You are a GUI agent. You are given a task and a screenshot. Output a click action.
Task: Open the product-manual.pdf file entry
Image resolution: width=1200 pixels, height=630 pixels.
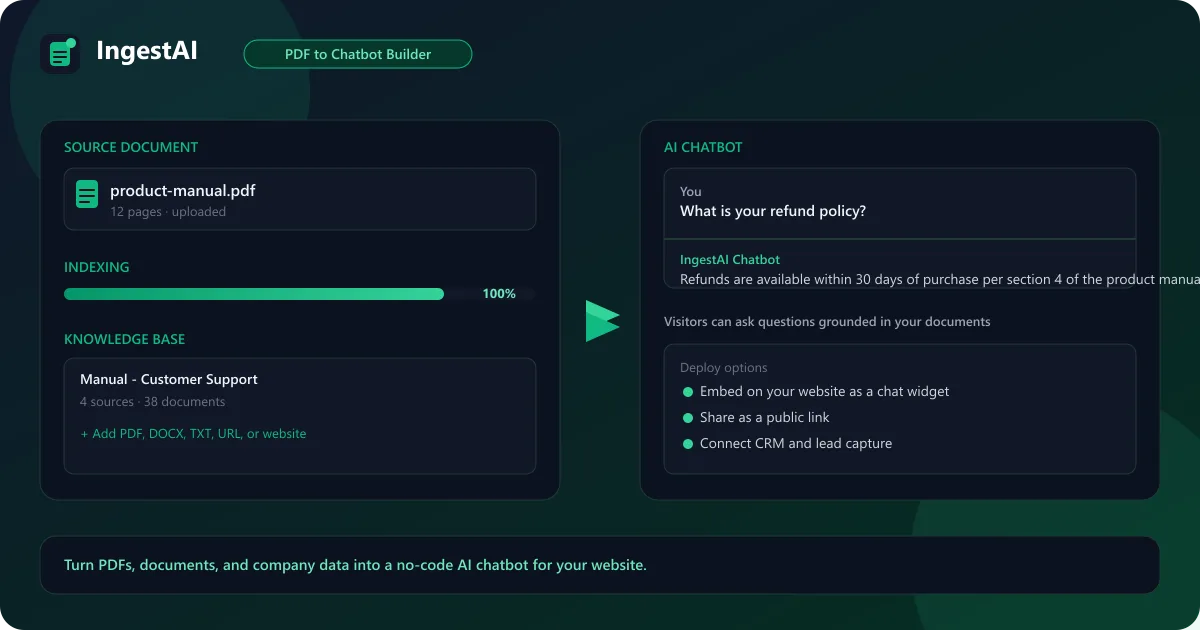pos(300,199)
